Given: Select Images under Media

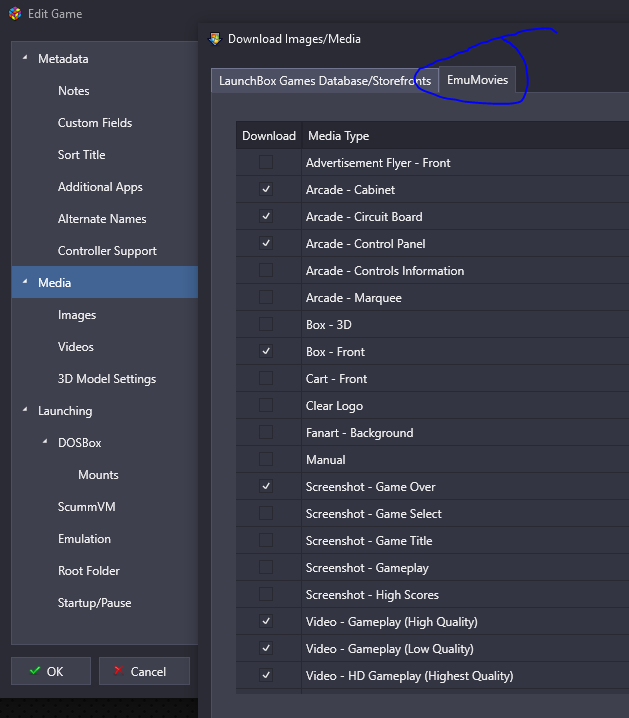Looking at the screenshot, I should [x=77, y=315].
